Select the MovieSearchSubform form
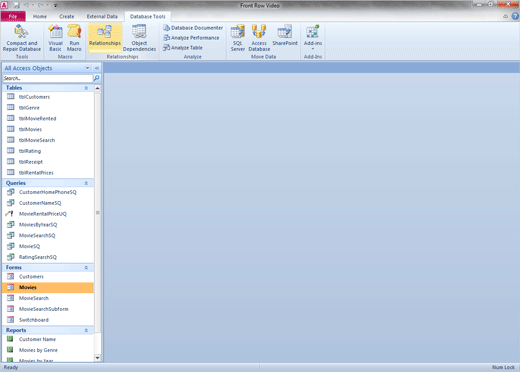This screenshot has height=372, width=520. coord(48,309)
